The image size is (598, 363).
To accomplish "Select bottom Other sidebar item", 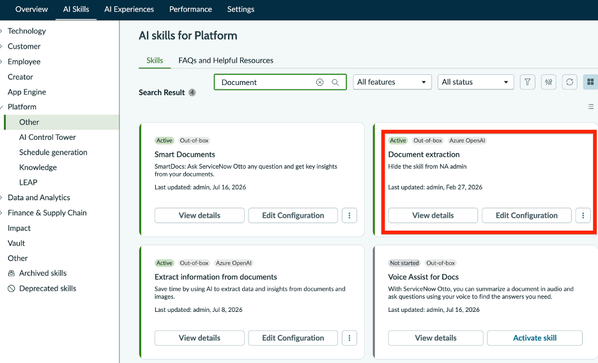I will (18, 258).
